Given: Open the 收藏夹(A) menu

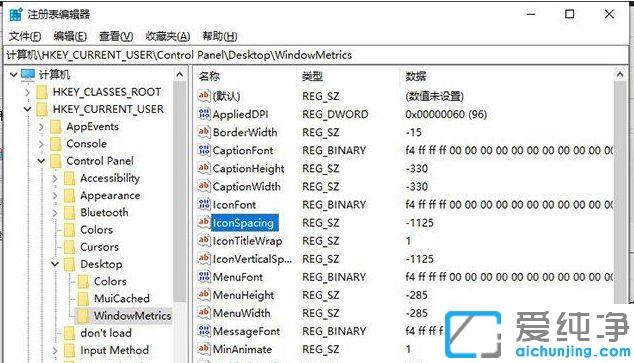Looking at the screenshot, I should (x=168, y=36).
